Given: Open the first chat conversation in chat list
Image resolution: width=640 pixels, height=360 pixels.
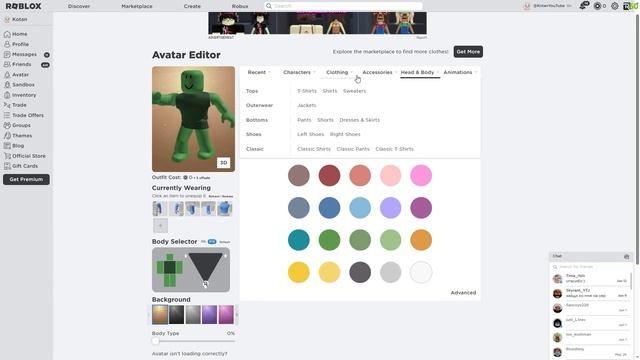Looking at the screenshot, I should pos(590,279).
